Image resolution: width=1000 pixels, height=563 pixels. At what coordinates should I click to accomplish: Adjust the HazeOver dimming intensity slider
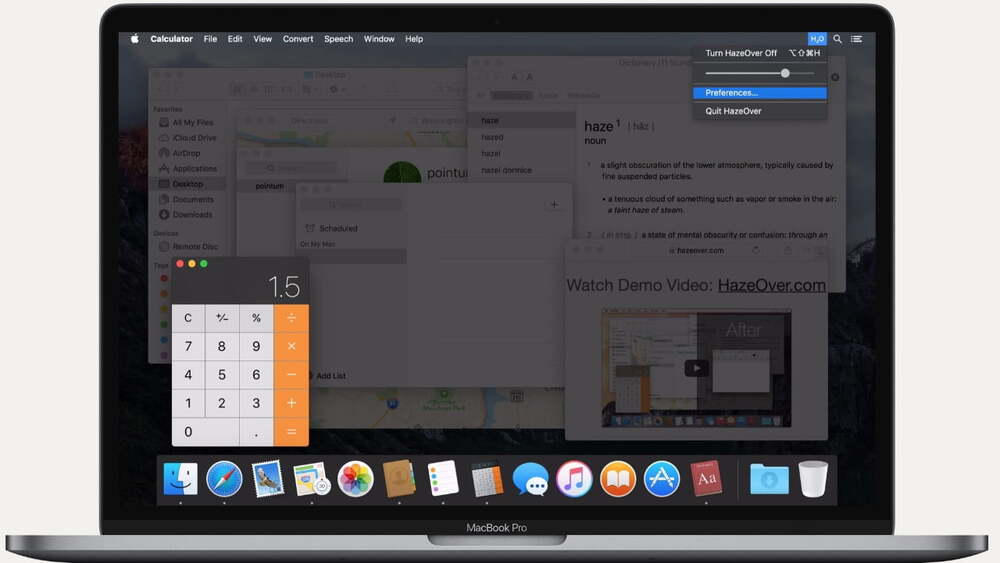pos(785,73)
